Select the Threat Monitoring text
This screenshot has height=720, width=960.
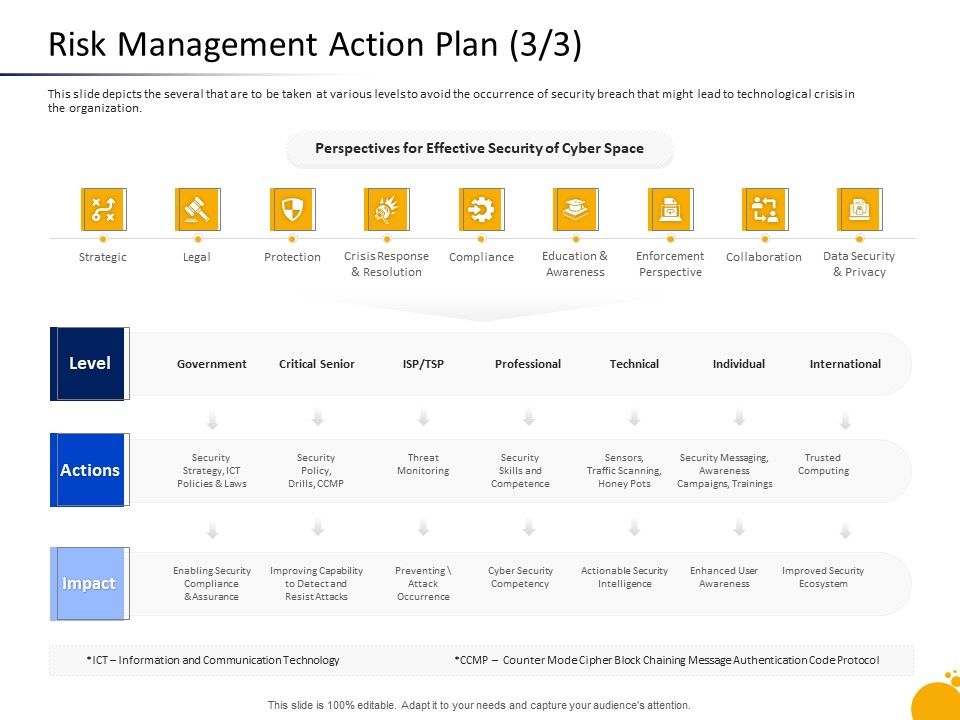423,464
